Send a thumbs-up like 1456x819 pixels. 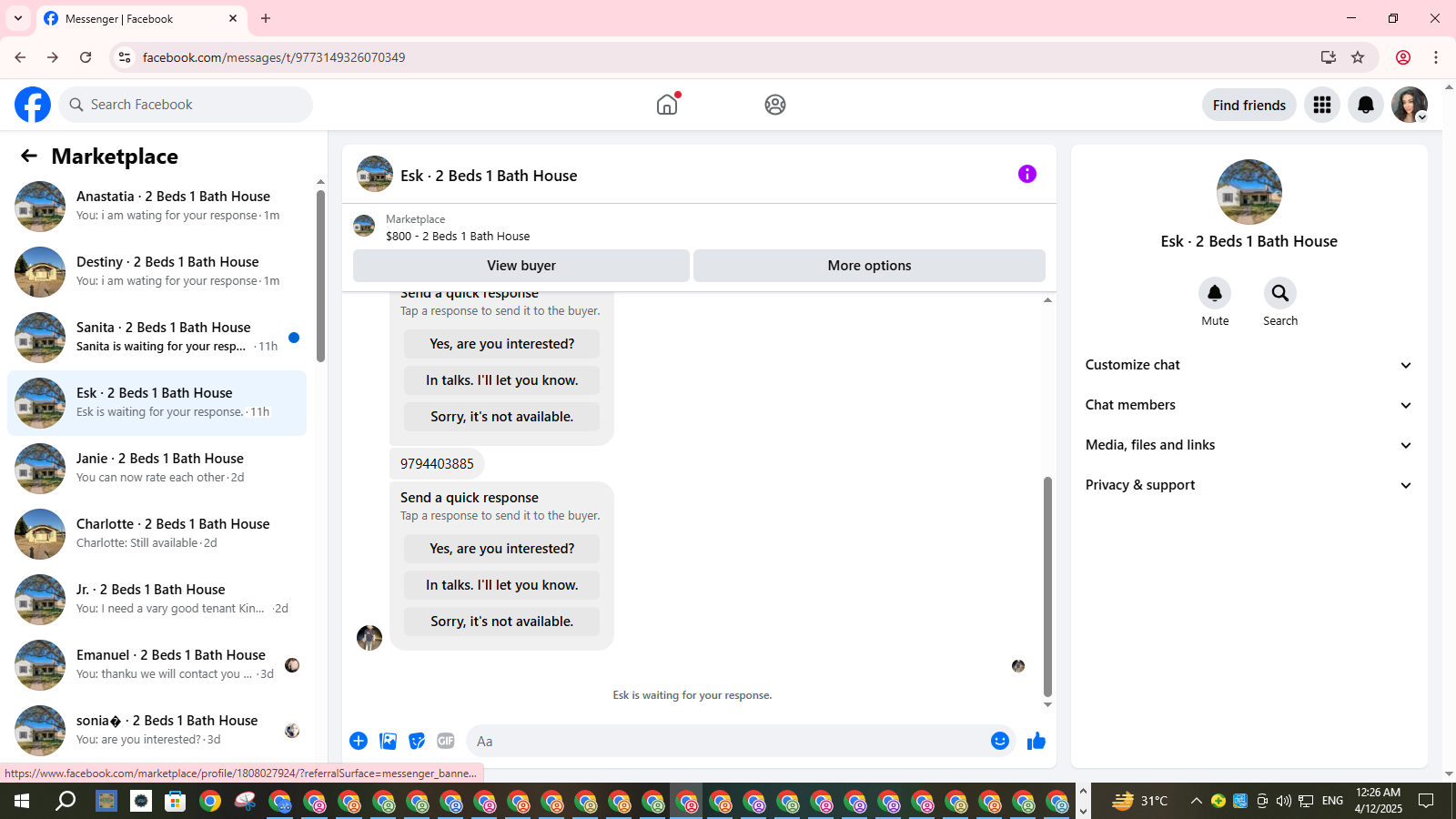click(x=1036, y=741)
